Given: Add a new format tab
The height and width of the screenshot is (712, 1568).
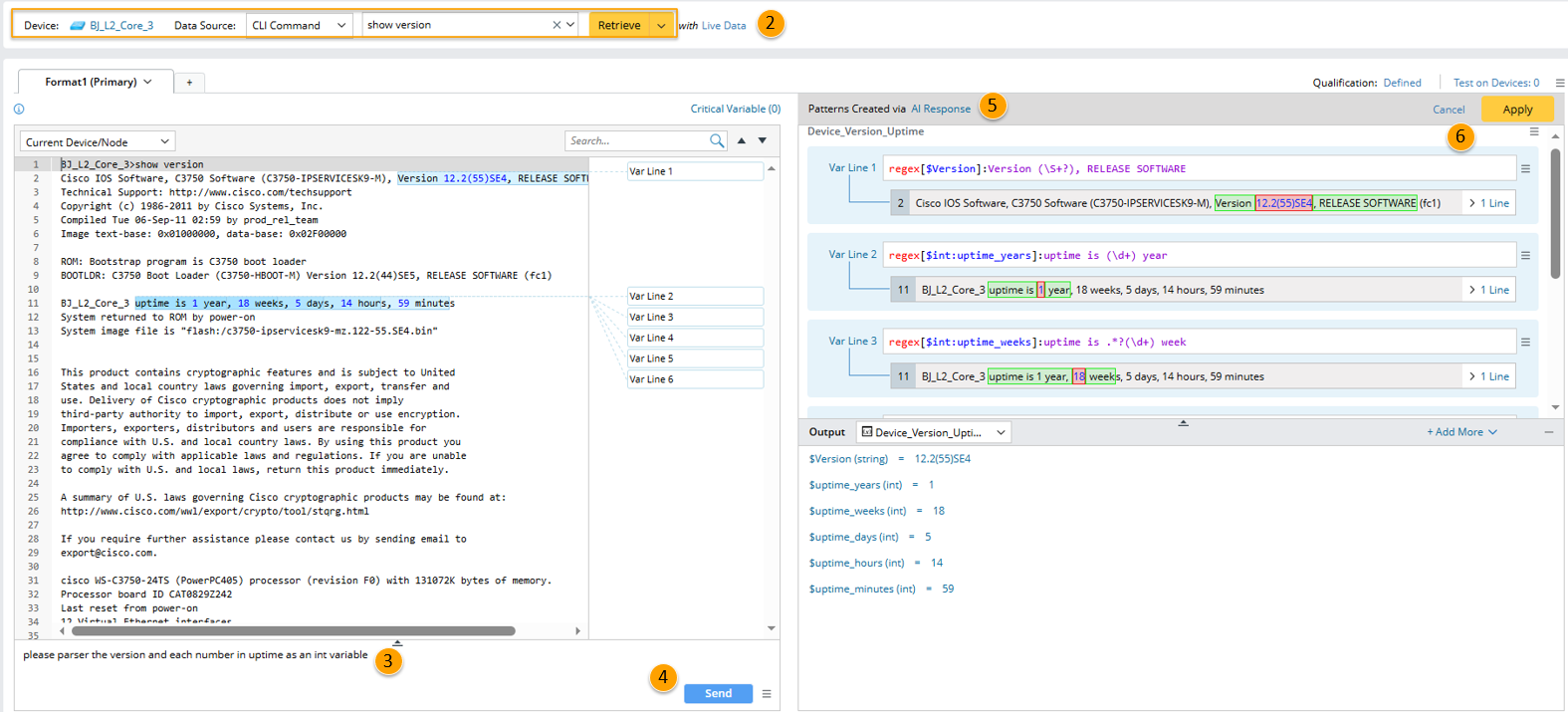Looking at the screenshot, I should pos(189,83).
